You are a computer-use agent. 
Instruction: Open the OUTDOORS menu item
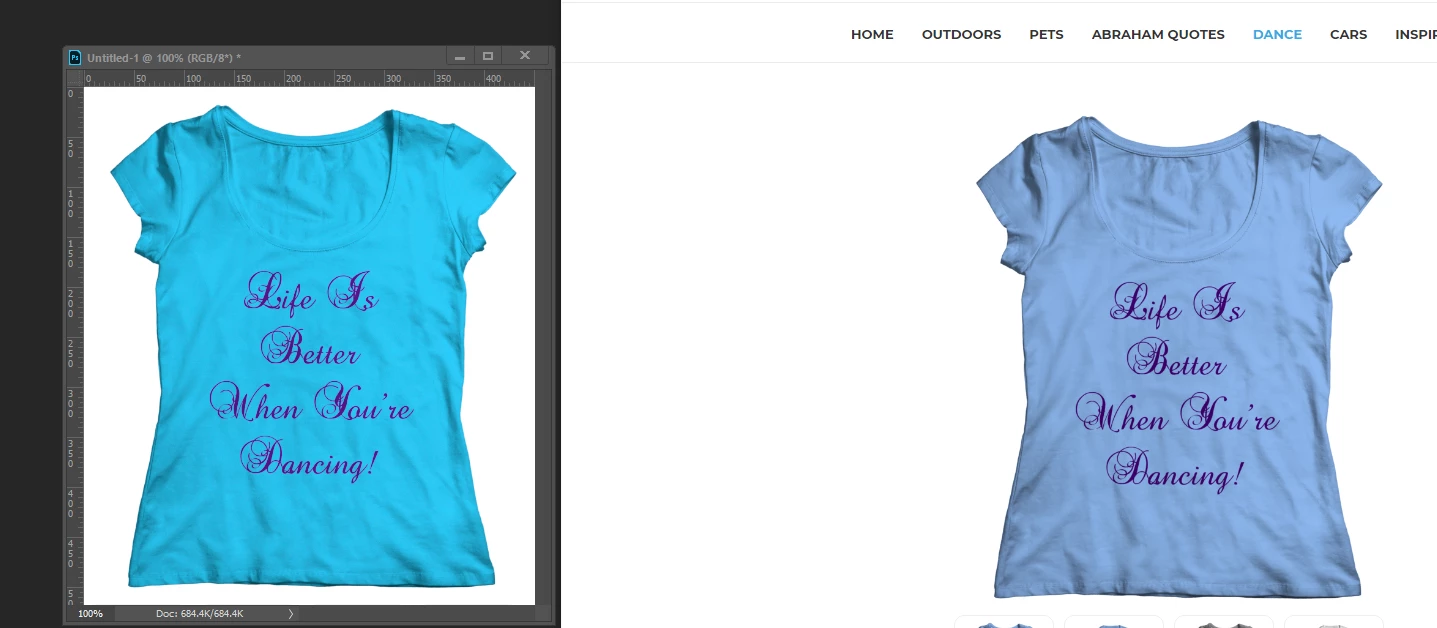(x=961, y=34)
